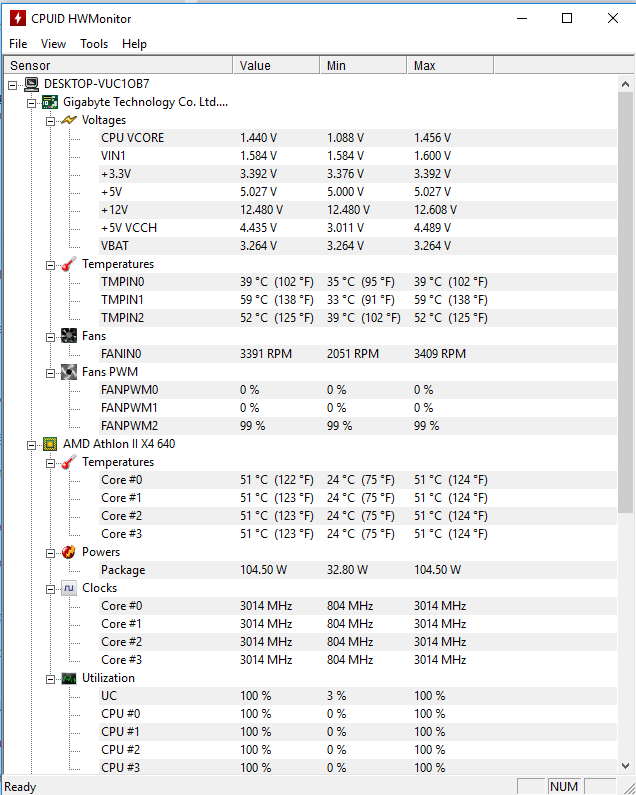Screen dimensions: 636x795
Task: Collapse the Voltages tree node
Action: coord(50,120)
